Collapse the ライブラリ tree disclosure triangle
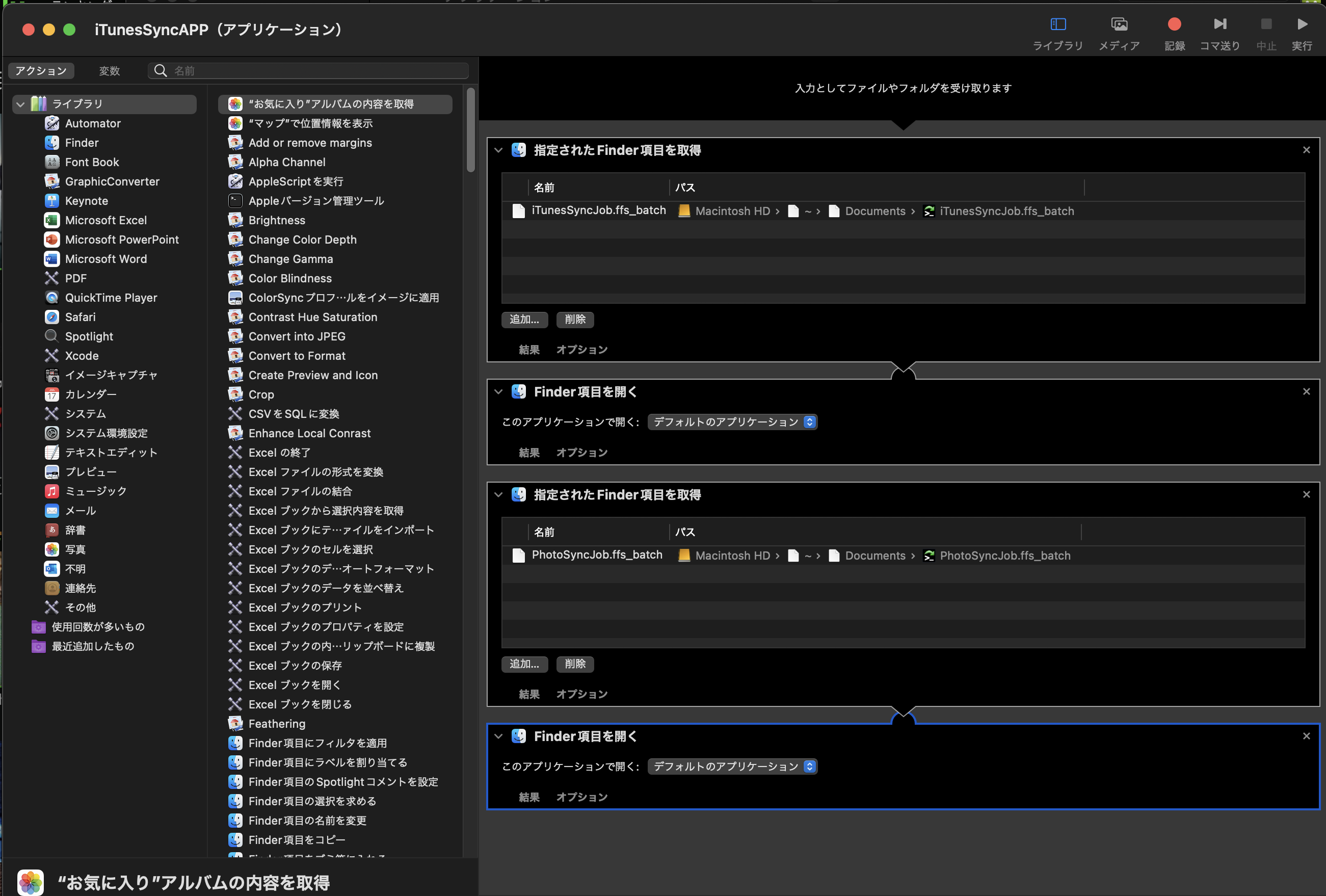Image resolution: width=1326 pixels, height=896 pixels. pyautogui.click(x=20, y=104)
